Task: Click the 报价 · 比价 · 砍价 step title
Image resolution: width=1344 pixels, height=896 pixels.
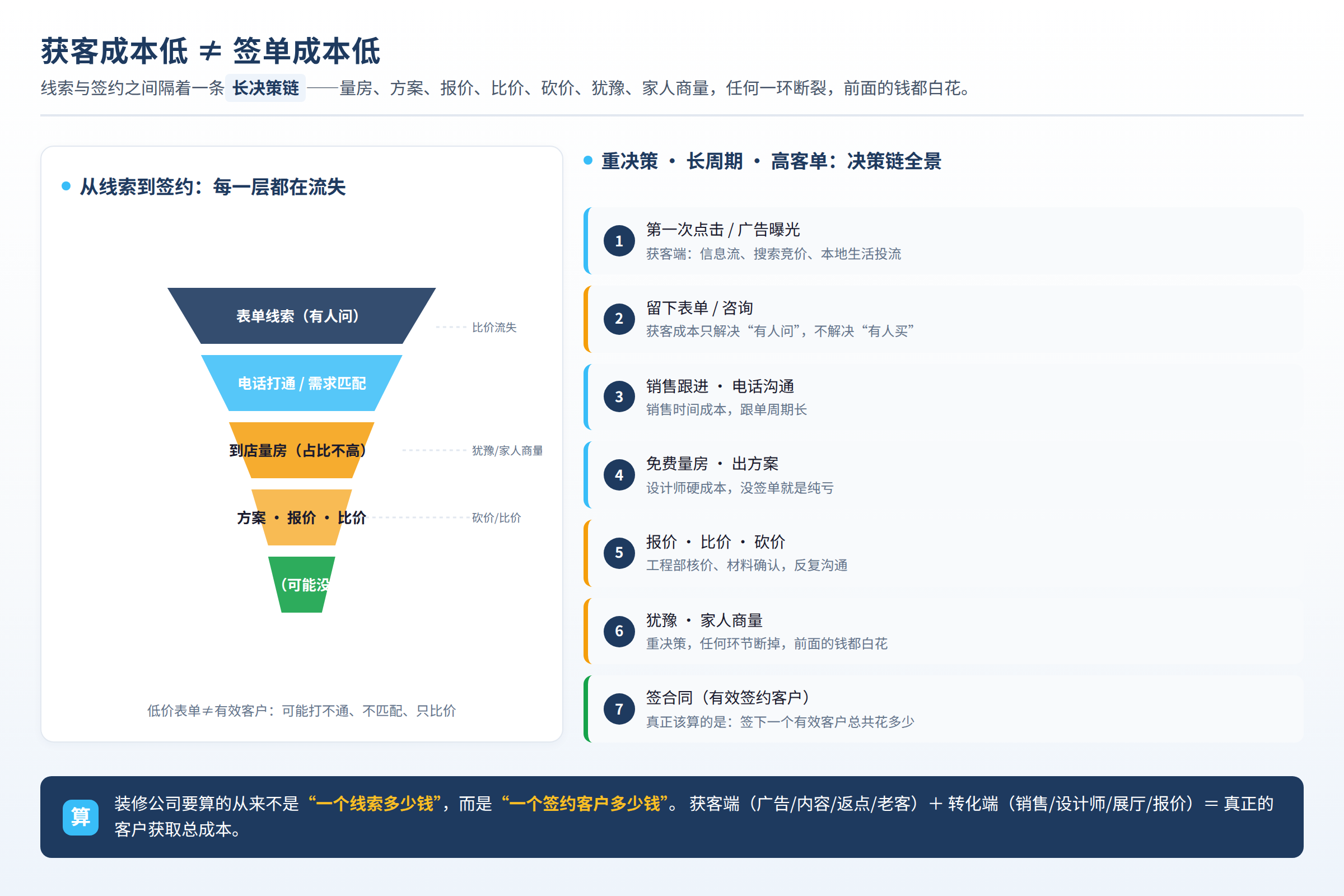Action: pos(716,542)
